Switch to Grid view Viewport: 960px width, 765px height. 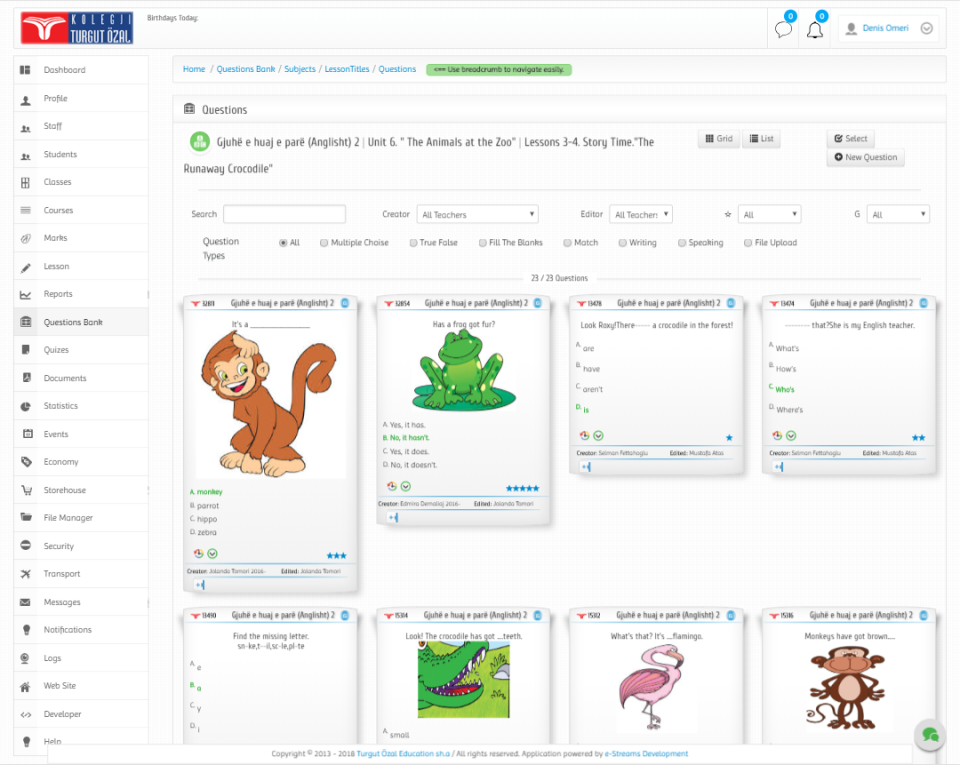tap(719, 139)
